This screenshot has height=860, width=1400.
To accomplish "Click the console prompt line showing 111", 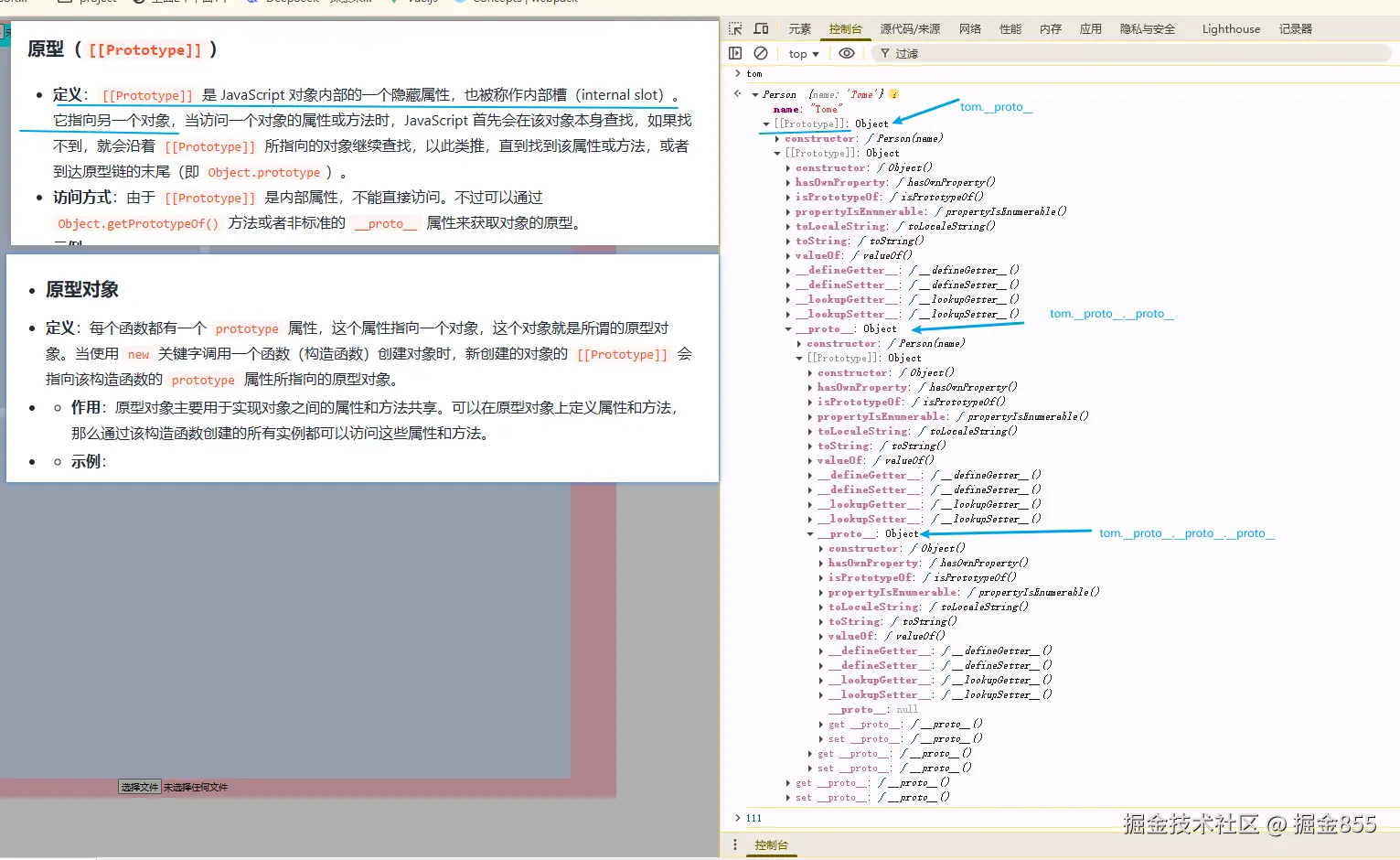I will point(1061,818).
